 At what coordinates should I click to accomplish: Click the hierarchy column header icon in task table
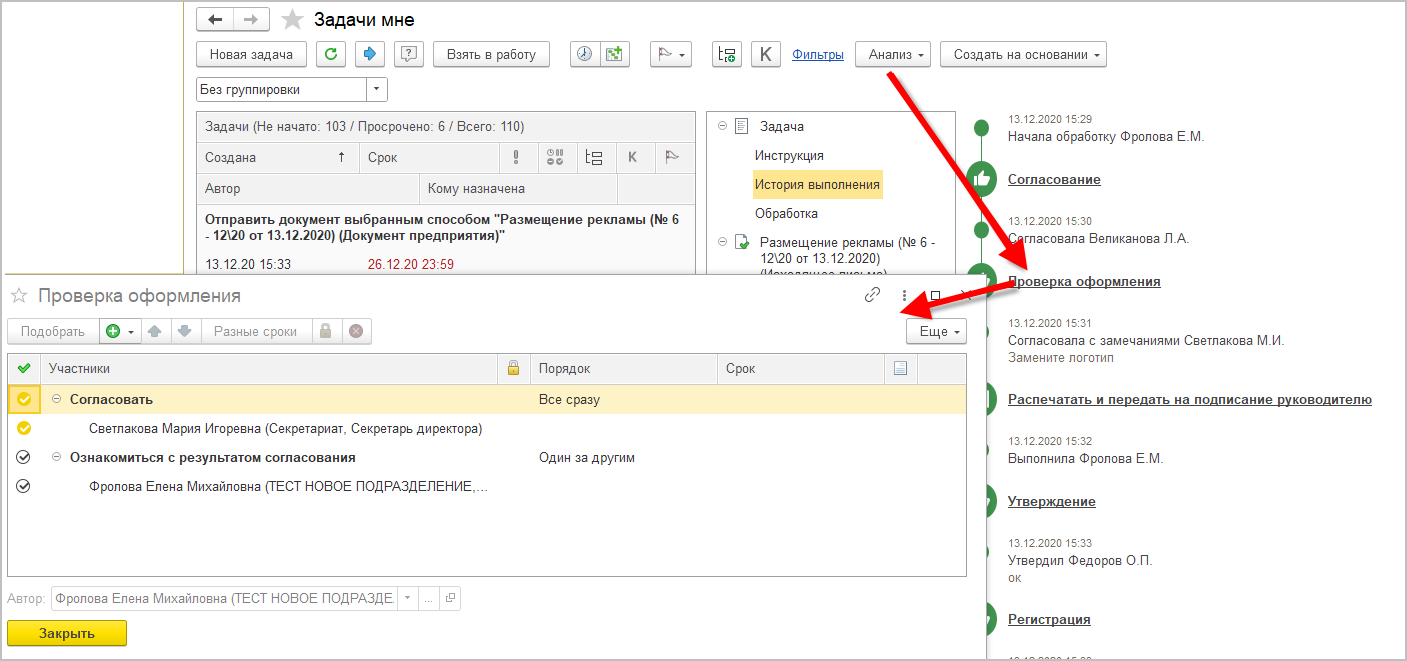click(x=594, y=157)
